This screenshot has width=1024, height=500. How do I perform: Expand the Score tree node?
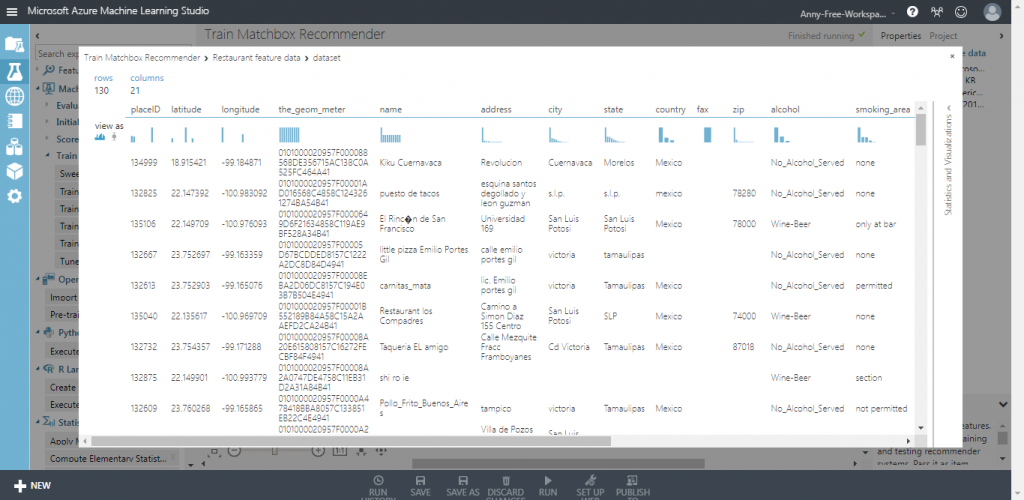click(47, 138)
